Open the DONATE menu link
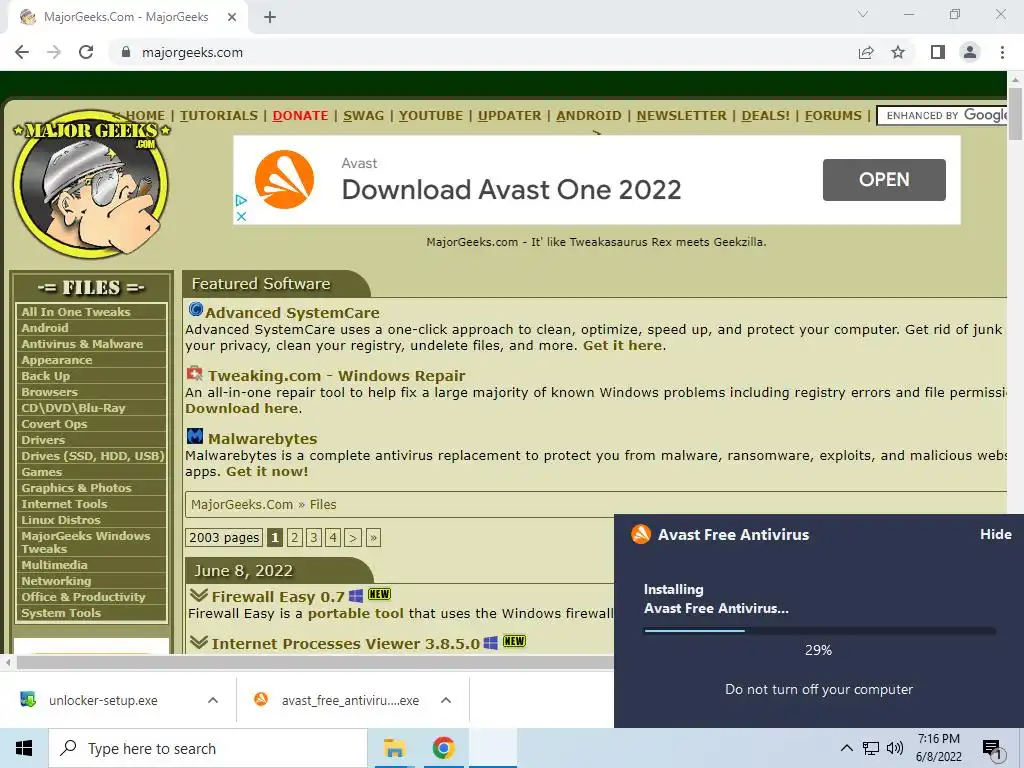Image resolution: width=1024 pixels, height=768 pixels. tap(300, 116)
